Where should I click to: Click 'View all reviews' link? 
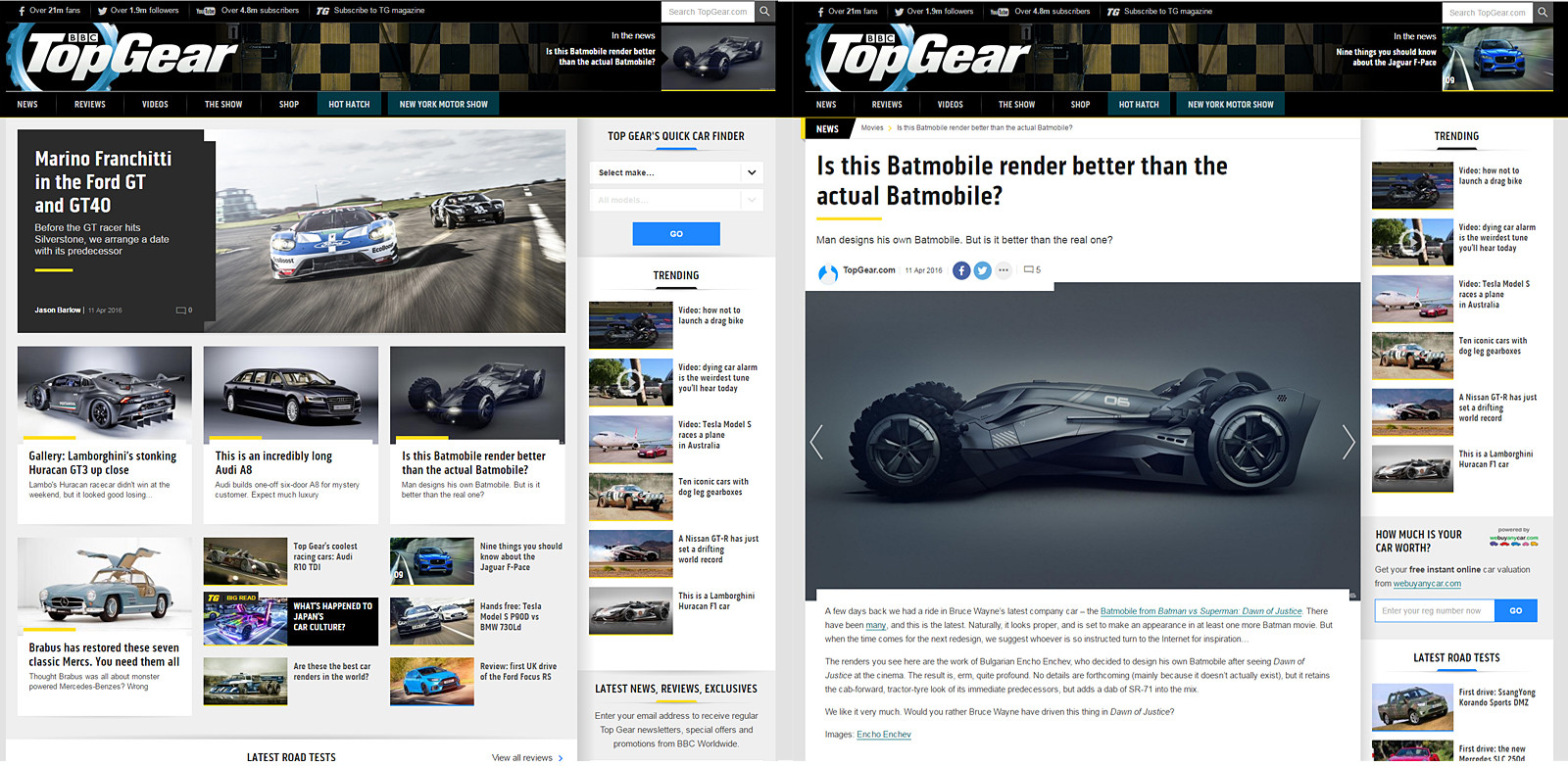(x=527, y=757)
